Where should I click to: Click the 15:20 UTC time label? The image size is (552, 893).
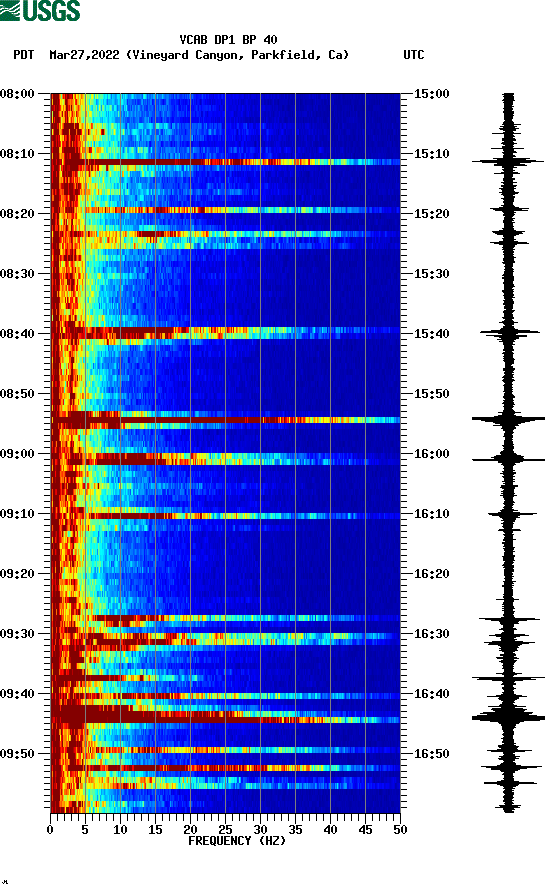coord(431,214)
